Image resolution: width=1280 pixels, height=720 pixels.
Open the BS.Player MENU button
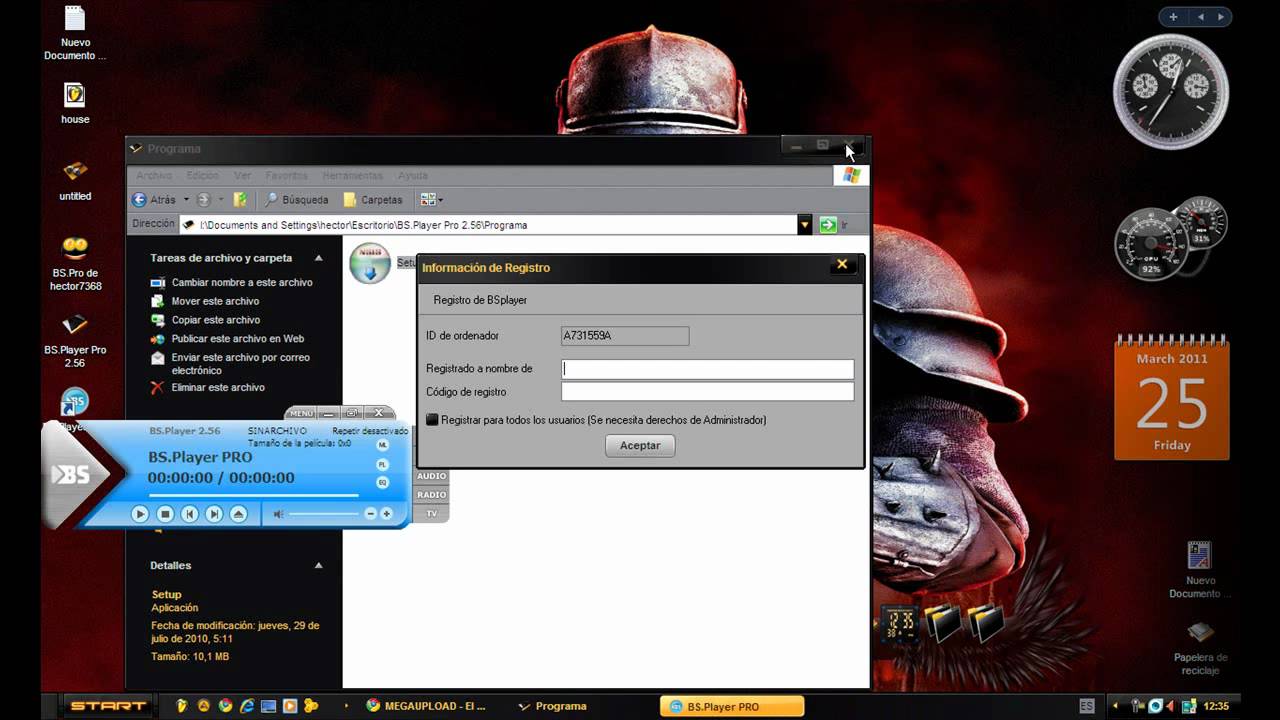coord(300,413)
